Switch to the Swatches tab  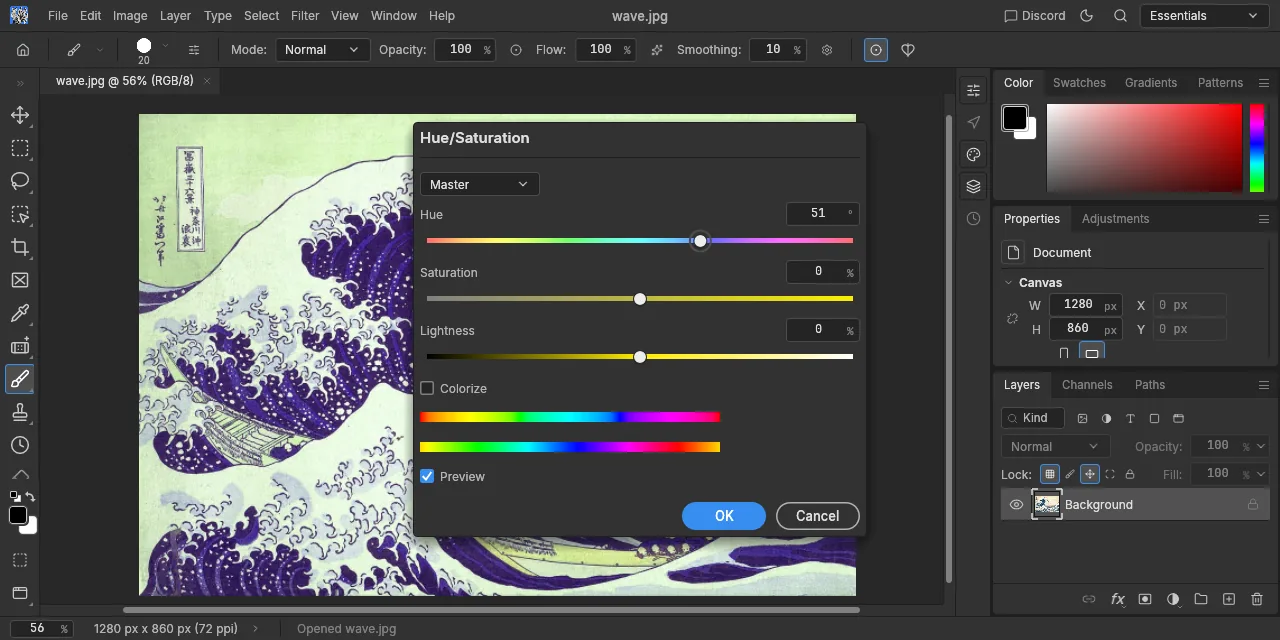1079,83
